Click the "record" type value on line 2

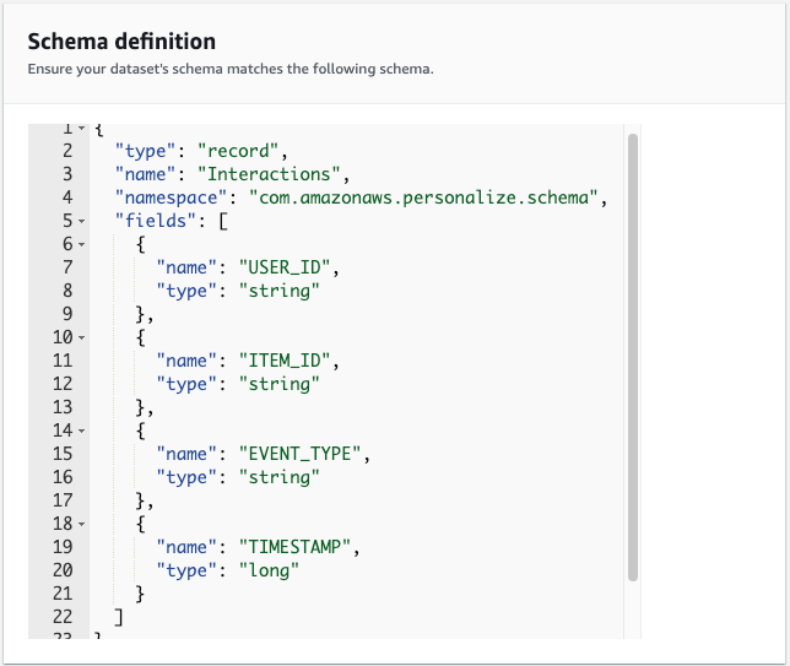(239, 152)
